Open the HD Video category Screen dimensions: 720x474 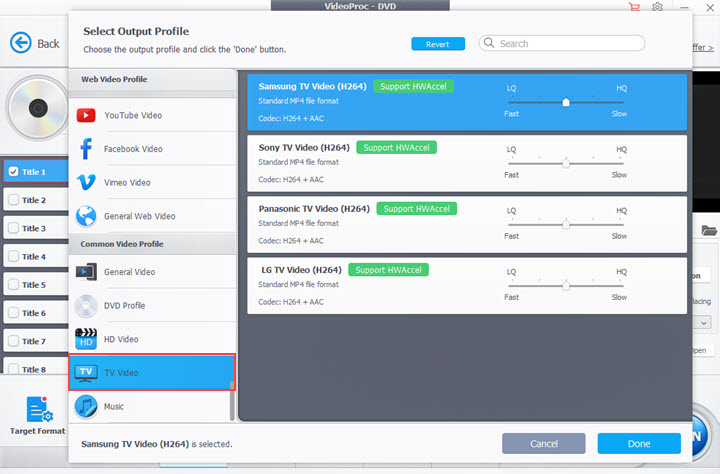pos(152,339)
